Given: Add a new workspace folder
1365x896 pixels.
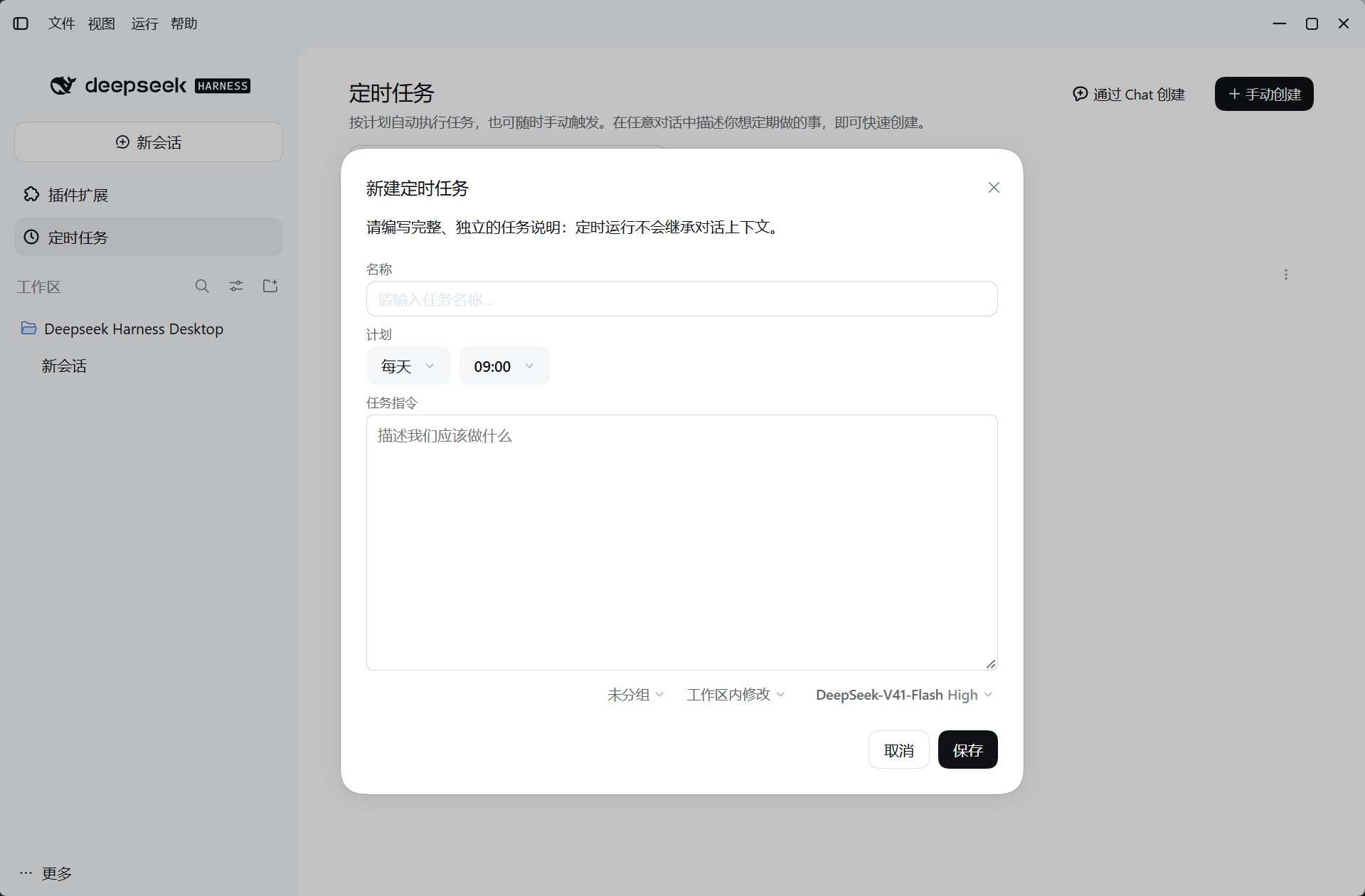Looking at the screenshot, I should (270, 286).
